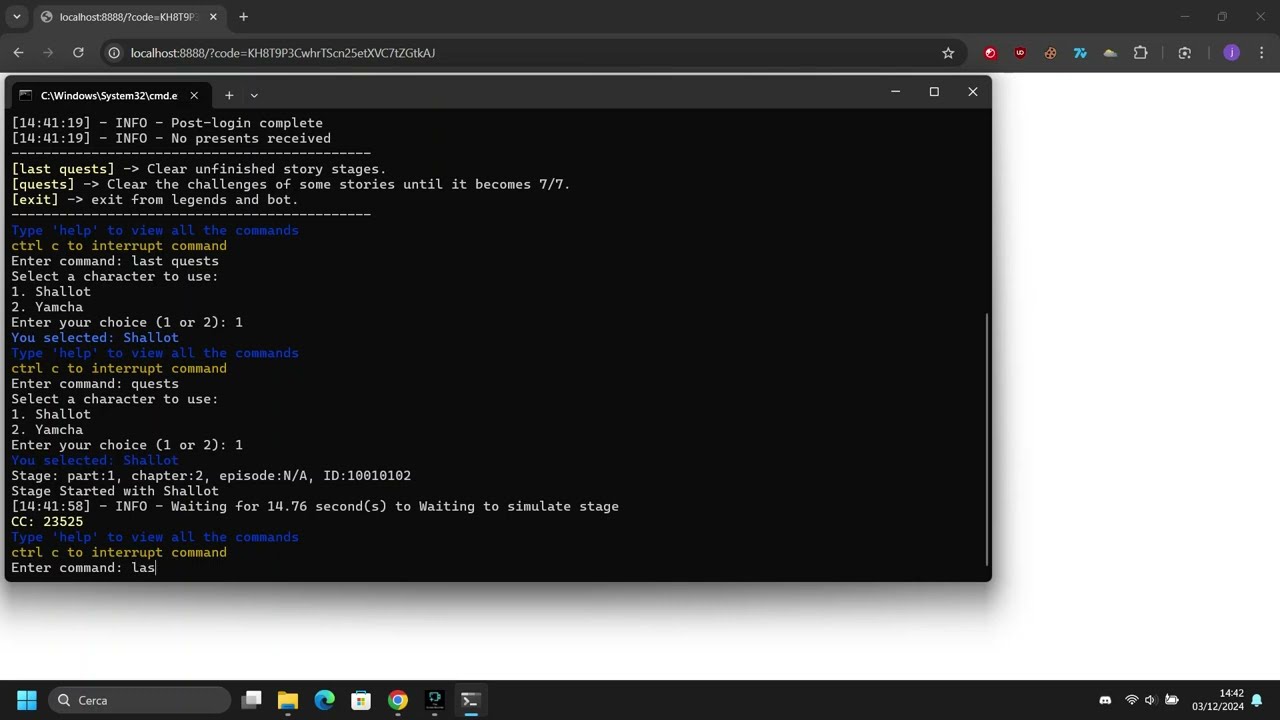
Task: Open a new Chrome tab
Action: tap(243, 17)
